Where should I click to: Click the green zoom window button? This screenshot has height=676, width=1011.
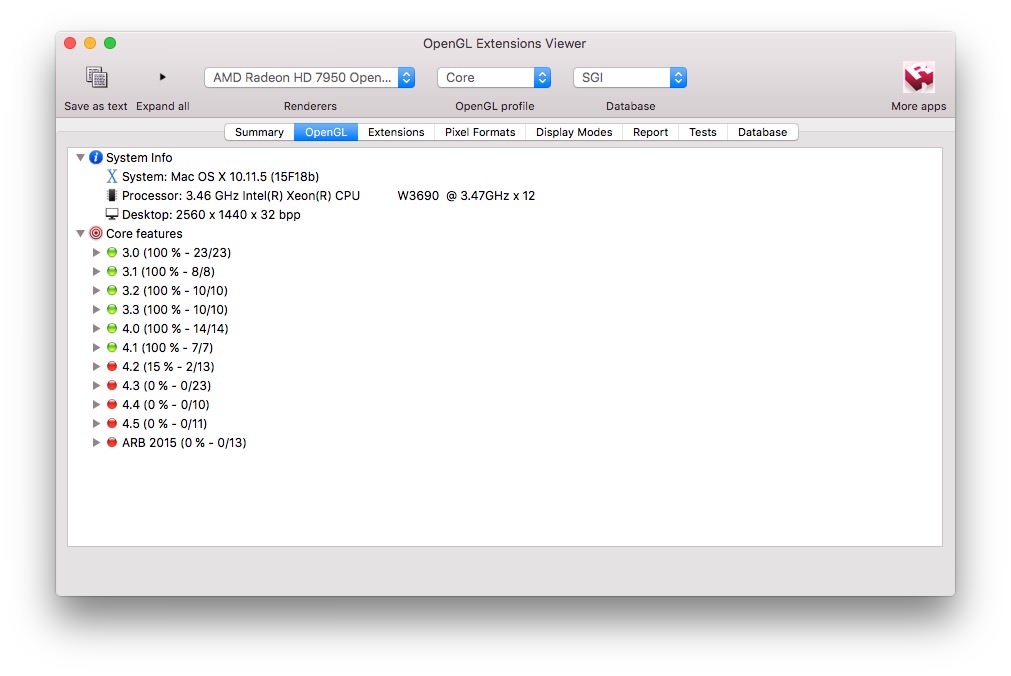click(x=110, y=43)
